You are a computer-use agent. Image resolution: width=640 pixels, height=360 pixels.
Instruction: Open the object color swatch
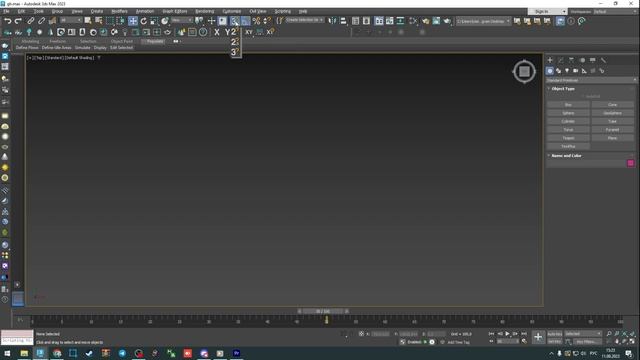click(631, 163)
